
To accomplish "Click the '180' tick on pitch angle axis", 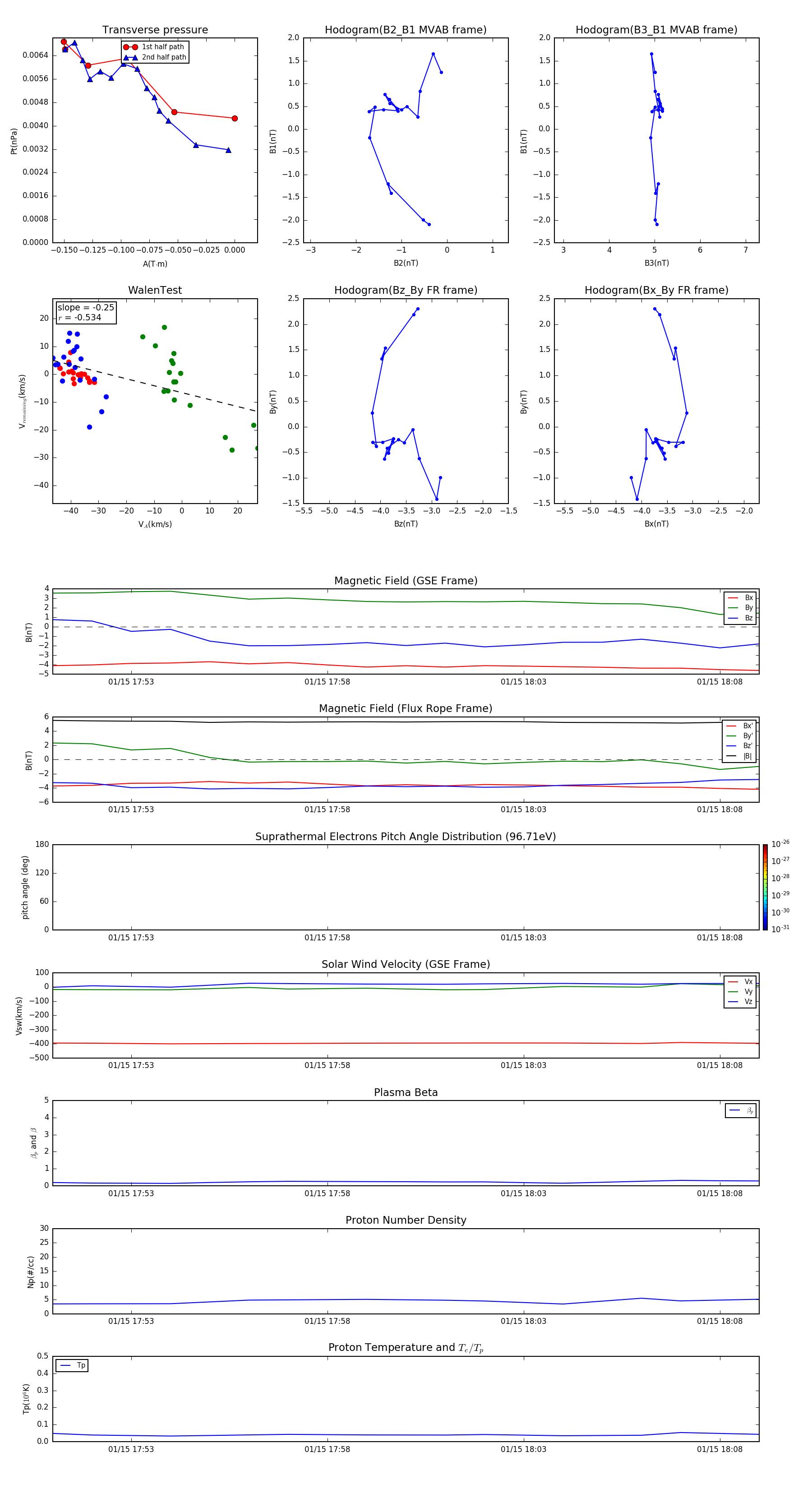I will click(42, 845).
